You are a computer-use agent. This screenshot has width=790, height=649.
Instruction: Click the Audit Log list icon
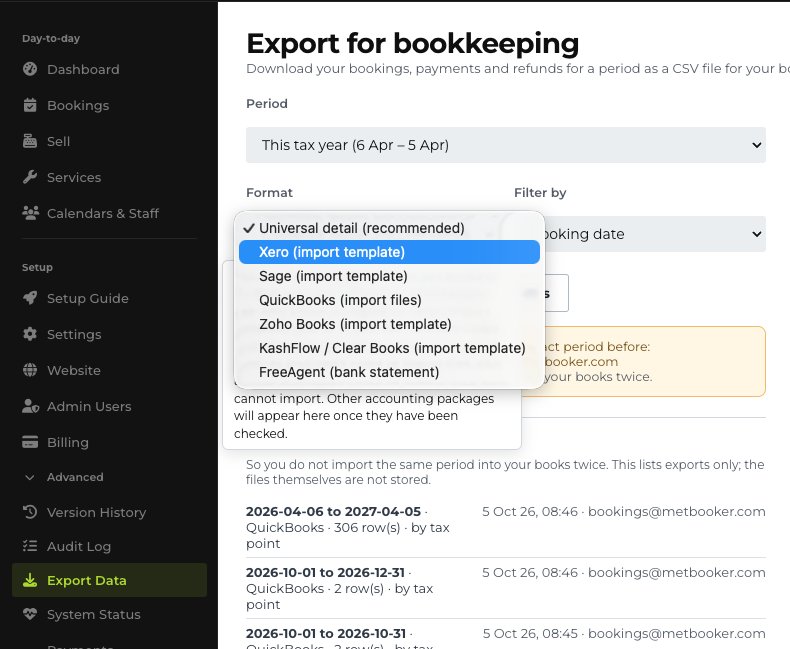pos(30,546)
